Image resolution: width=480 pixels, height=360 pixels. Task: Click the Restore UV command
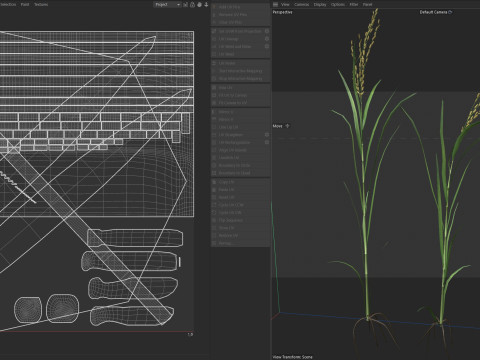point(240,236)
